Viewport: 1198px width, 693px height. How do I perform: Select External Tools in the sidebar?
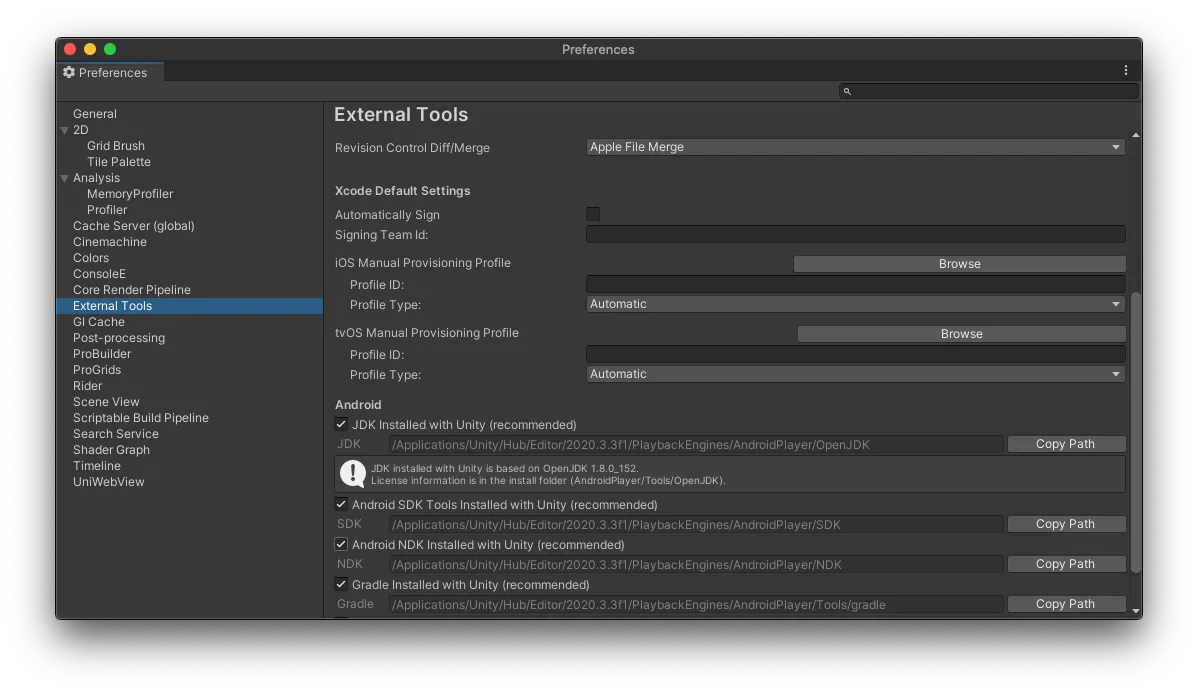pyautogui.click(x=189, y=306)
